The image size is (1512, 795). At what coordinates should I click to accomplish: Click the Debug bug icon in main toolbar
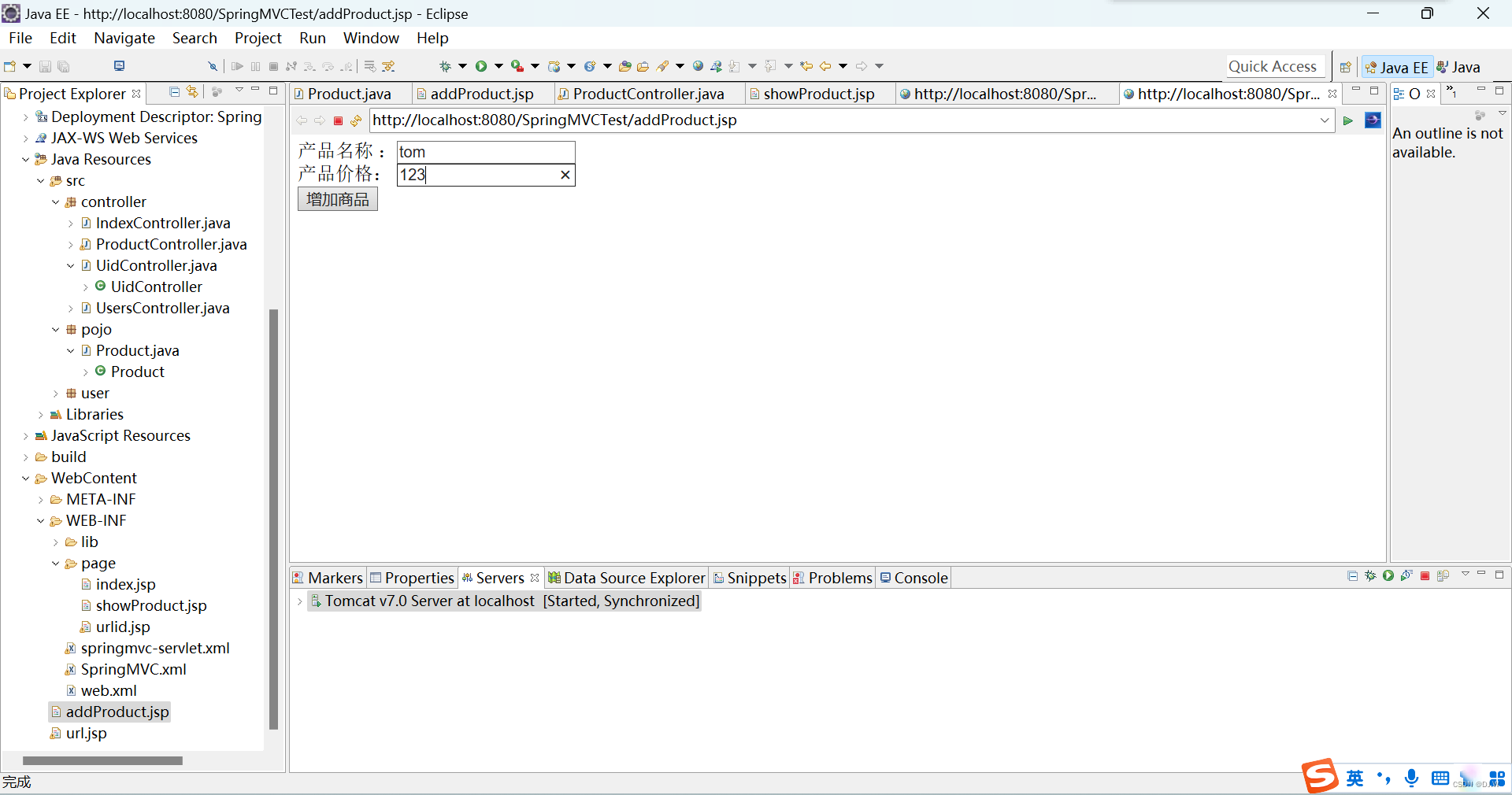click(x=445, y=66)
